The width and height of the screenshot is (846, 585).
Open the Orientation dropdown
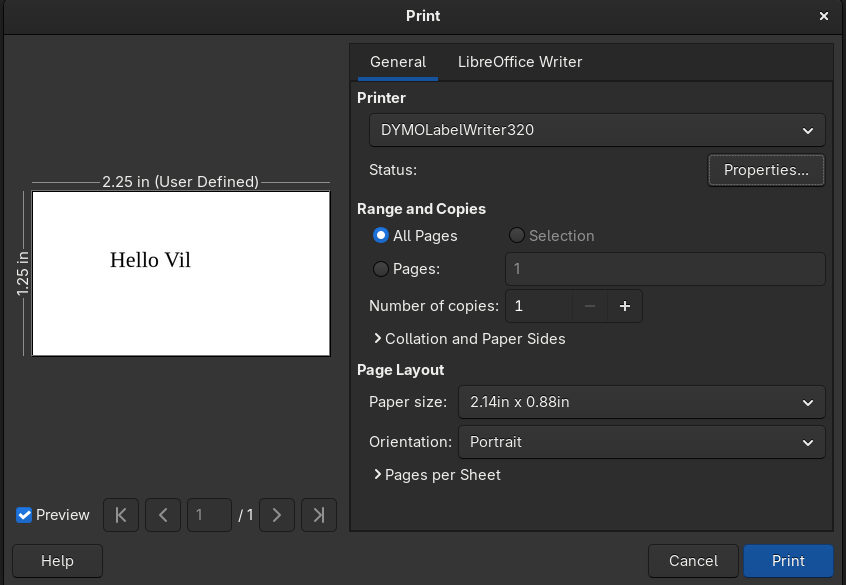pyautogui.click(x=640, y=442)
